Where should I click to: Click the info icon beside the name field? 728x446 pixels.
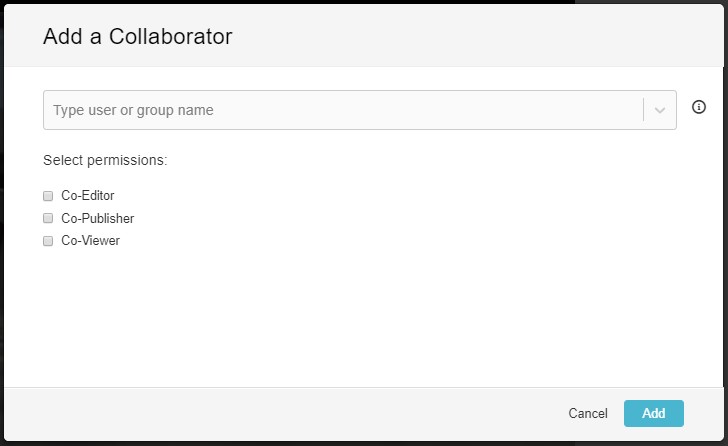point(699,107)
